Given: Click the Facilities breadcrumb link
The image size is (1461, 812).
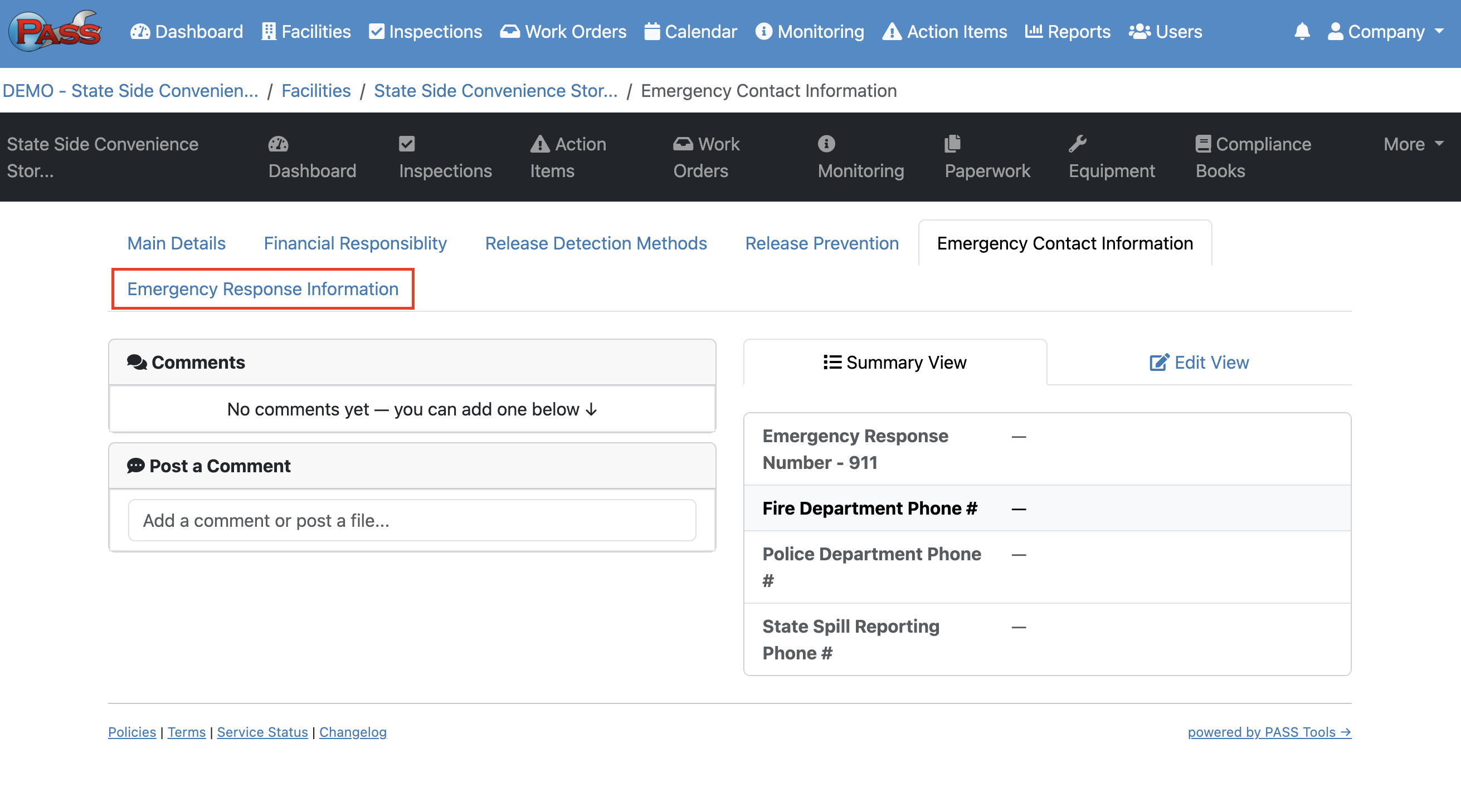Looking at the screenshot, I should (x=316, y=91).
